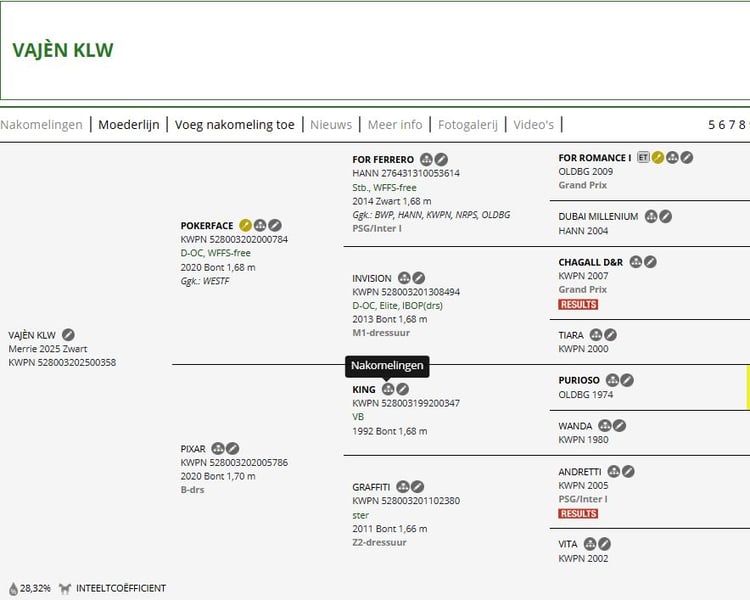750x600 pixels.
Task: Open the Voeg nakomeling toe tab
Action: pyautogui.click(x=235, y=125)
